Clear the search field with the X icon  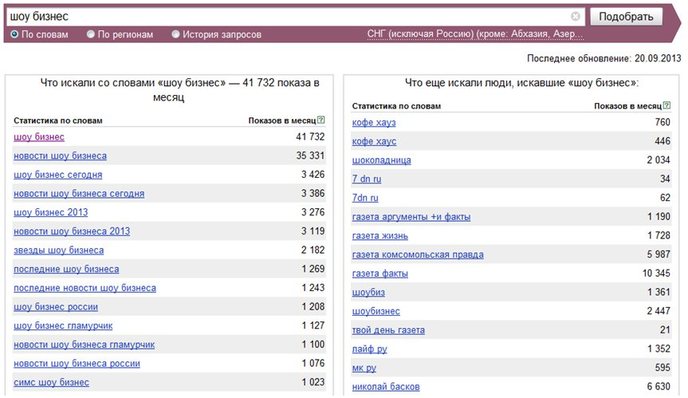(575, 16)
